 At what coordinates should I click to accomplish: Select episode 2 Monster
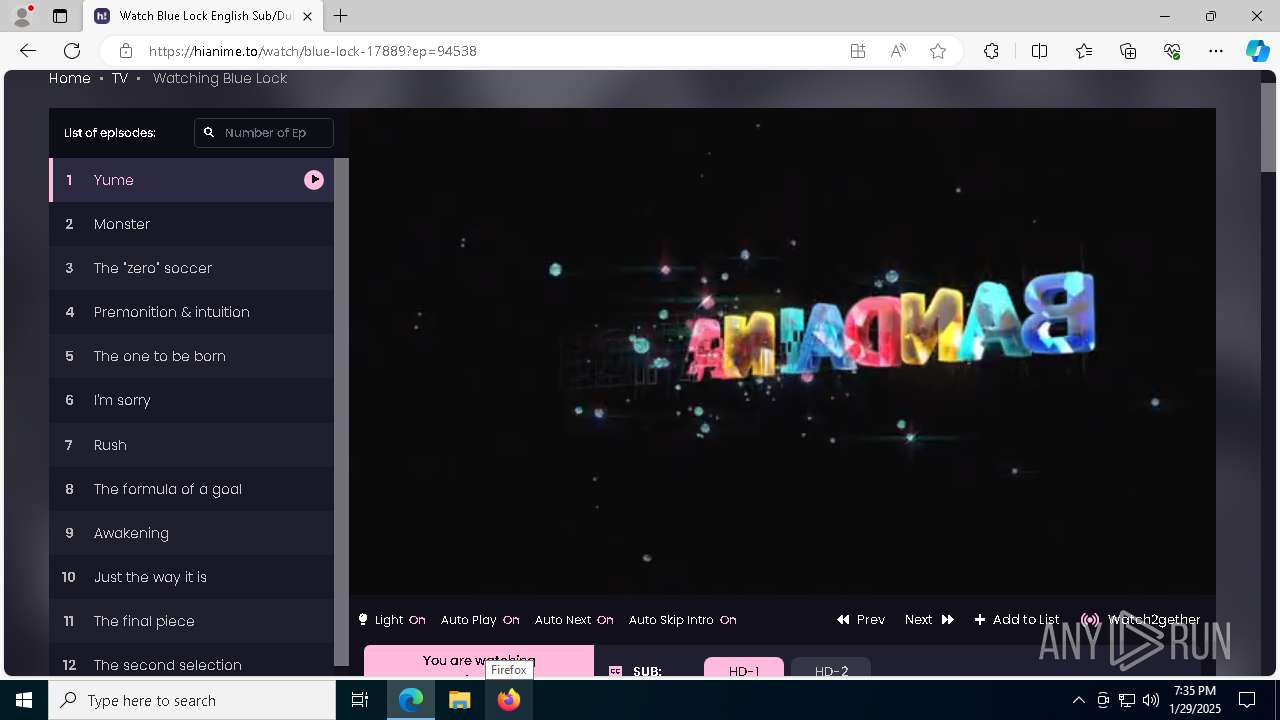[x=191, y=224]
